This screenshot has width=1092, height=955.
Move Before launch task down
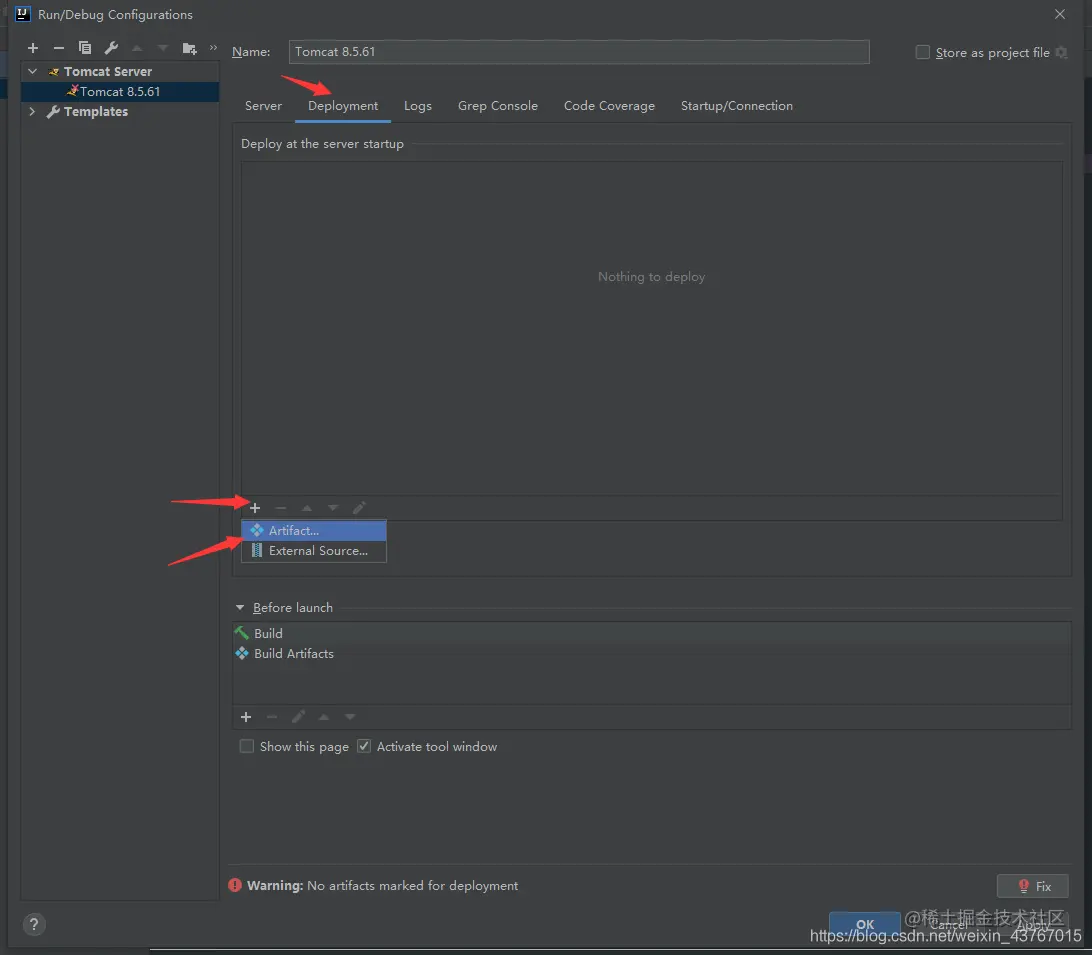[x=350, y=717]
